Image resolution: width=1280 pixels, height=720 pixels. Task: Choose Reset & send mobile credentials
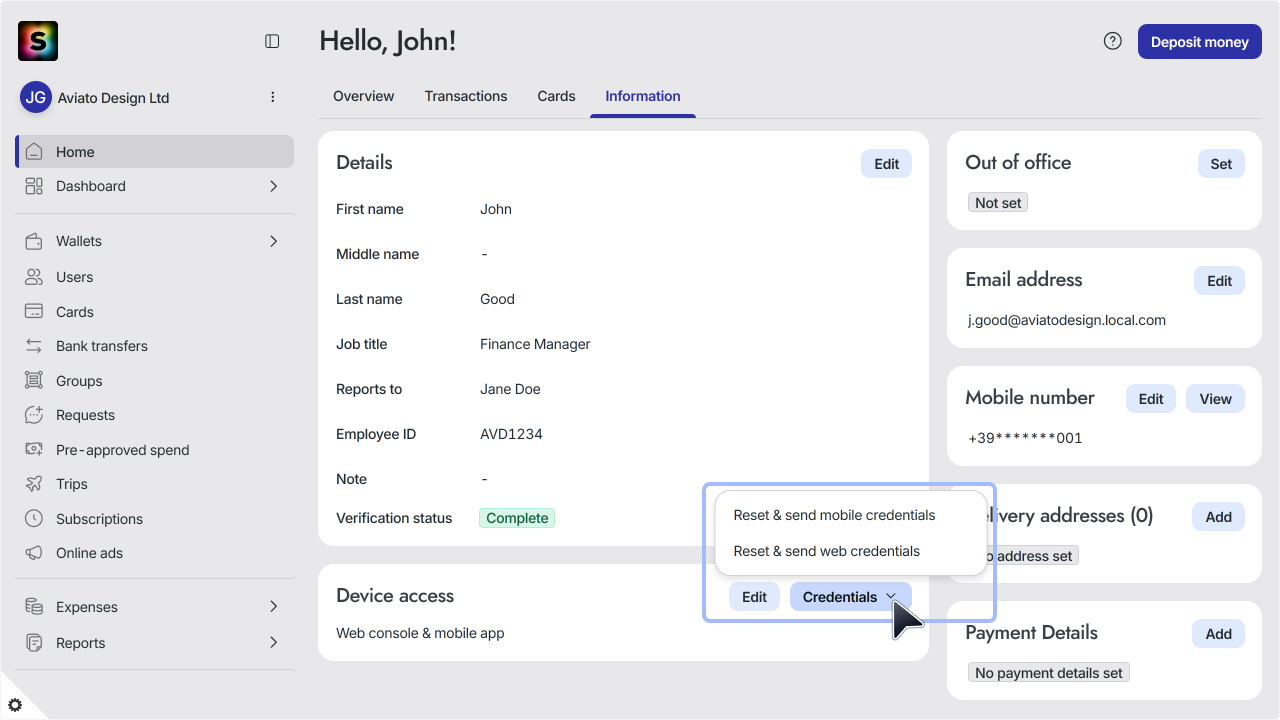834,515
